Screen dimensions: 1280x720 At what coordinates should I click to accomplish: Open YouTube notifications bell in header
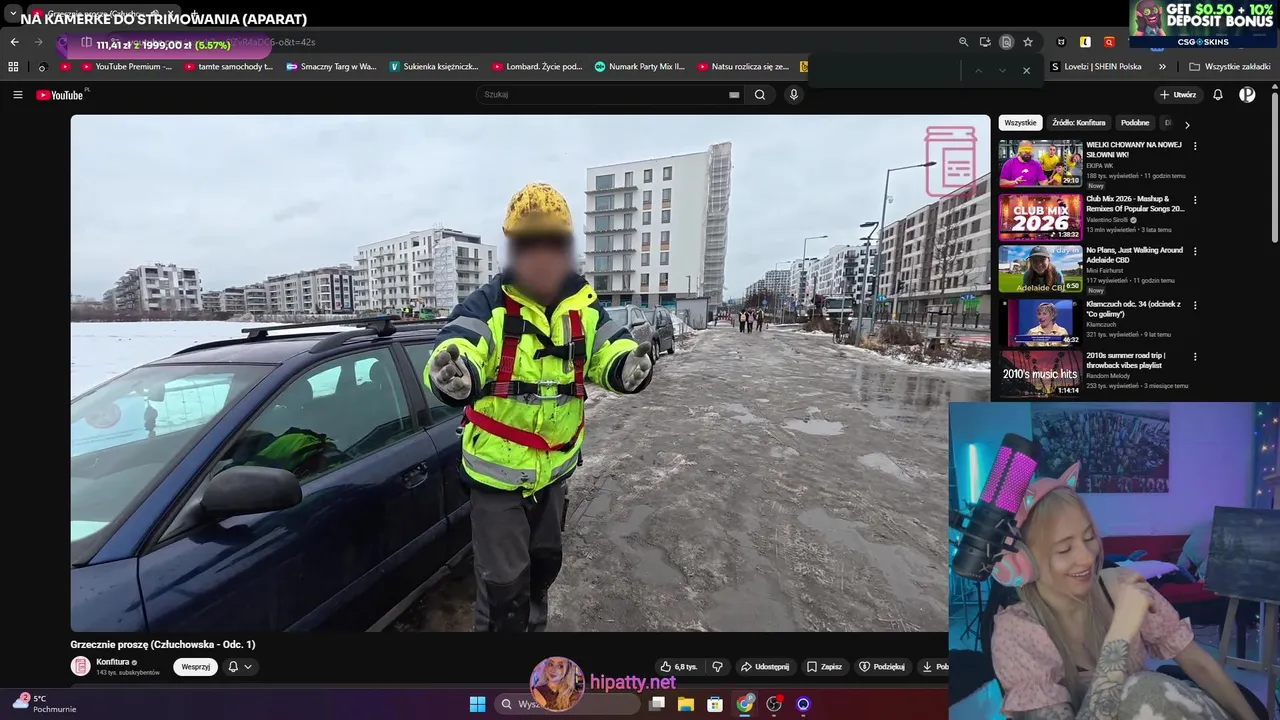pyautogui.click(x=1218, y=95)
